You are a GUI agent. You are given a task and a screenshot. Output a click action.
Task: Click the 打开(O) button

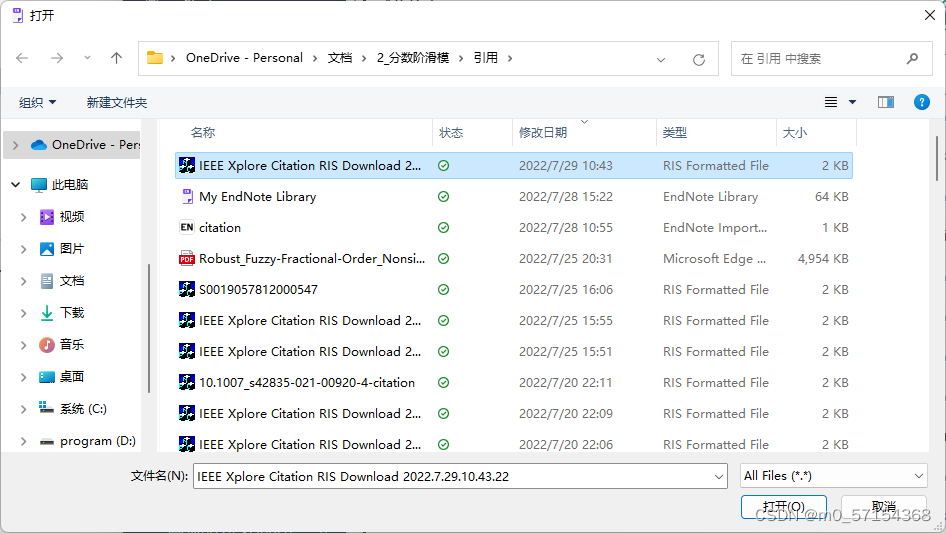783,507
